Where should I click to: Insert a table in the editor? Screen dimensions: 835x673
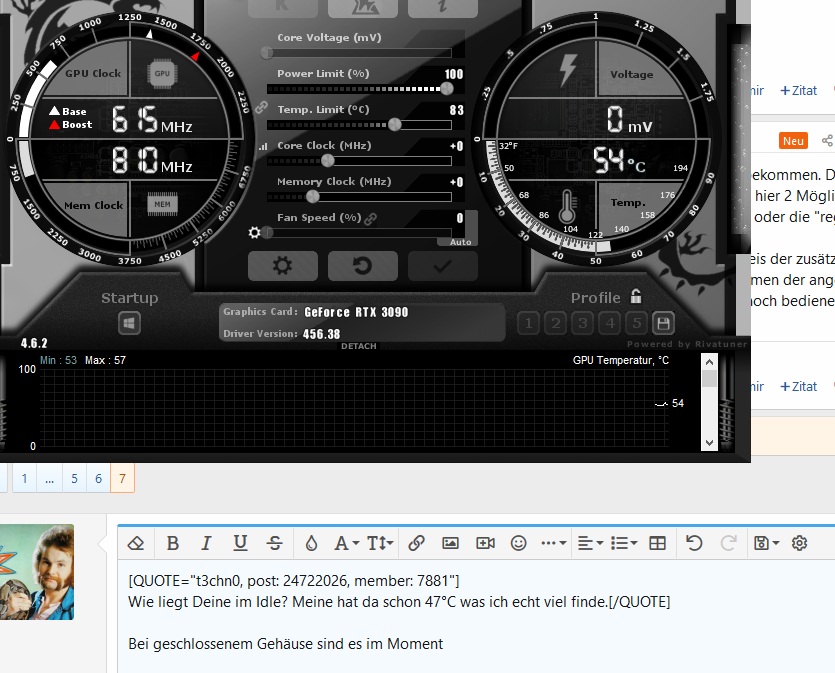pyautogui.click(x=658, y=543)
